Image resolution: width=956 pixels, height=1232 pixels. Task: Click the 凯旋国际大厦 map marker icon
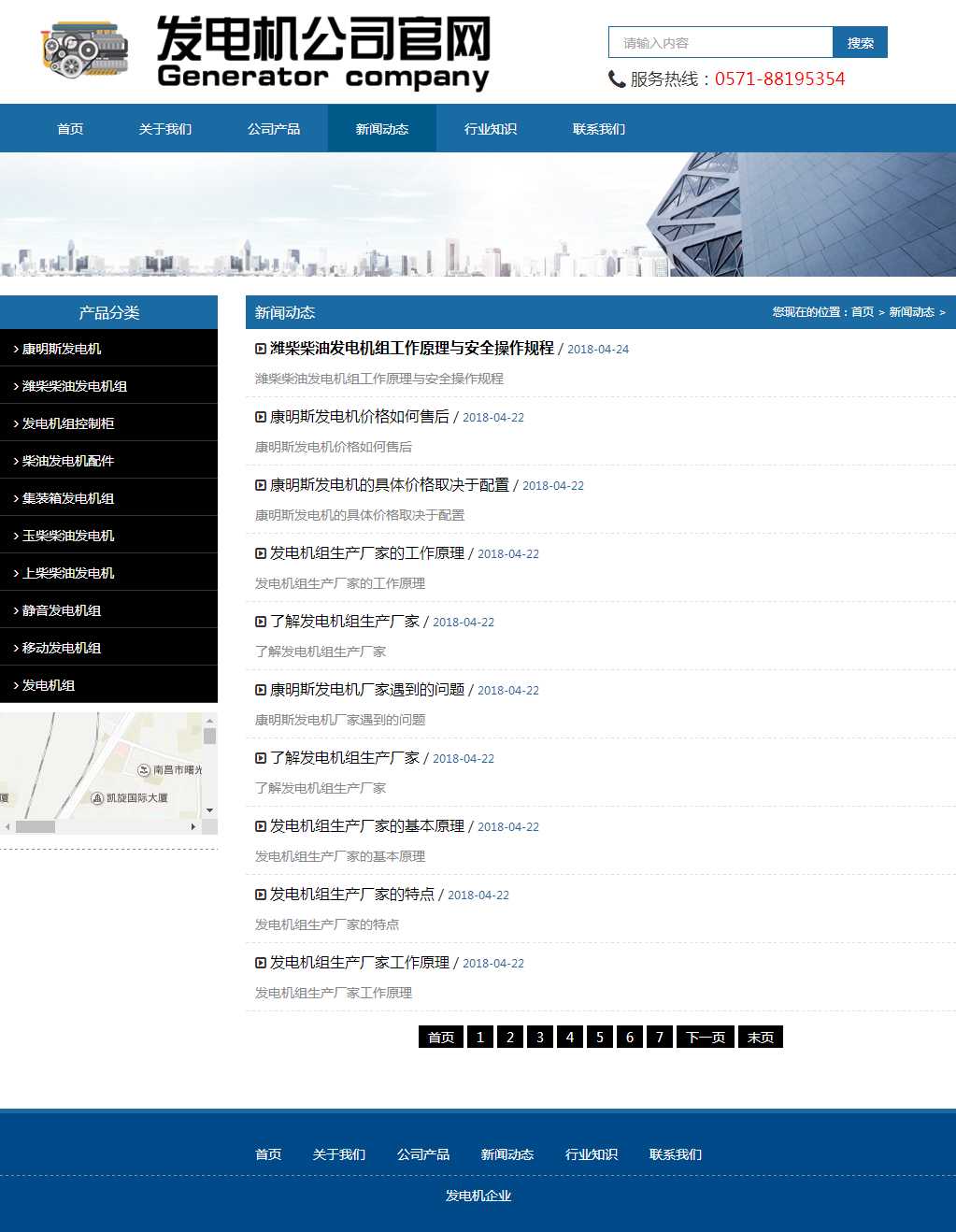coord(97,798)
